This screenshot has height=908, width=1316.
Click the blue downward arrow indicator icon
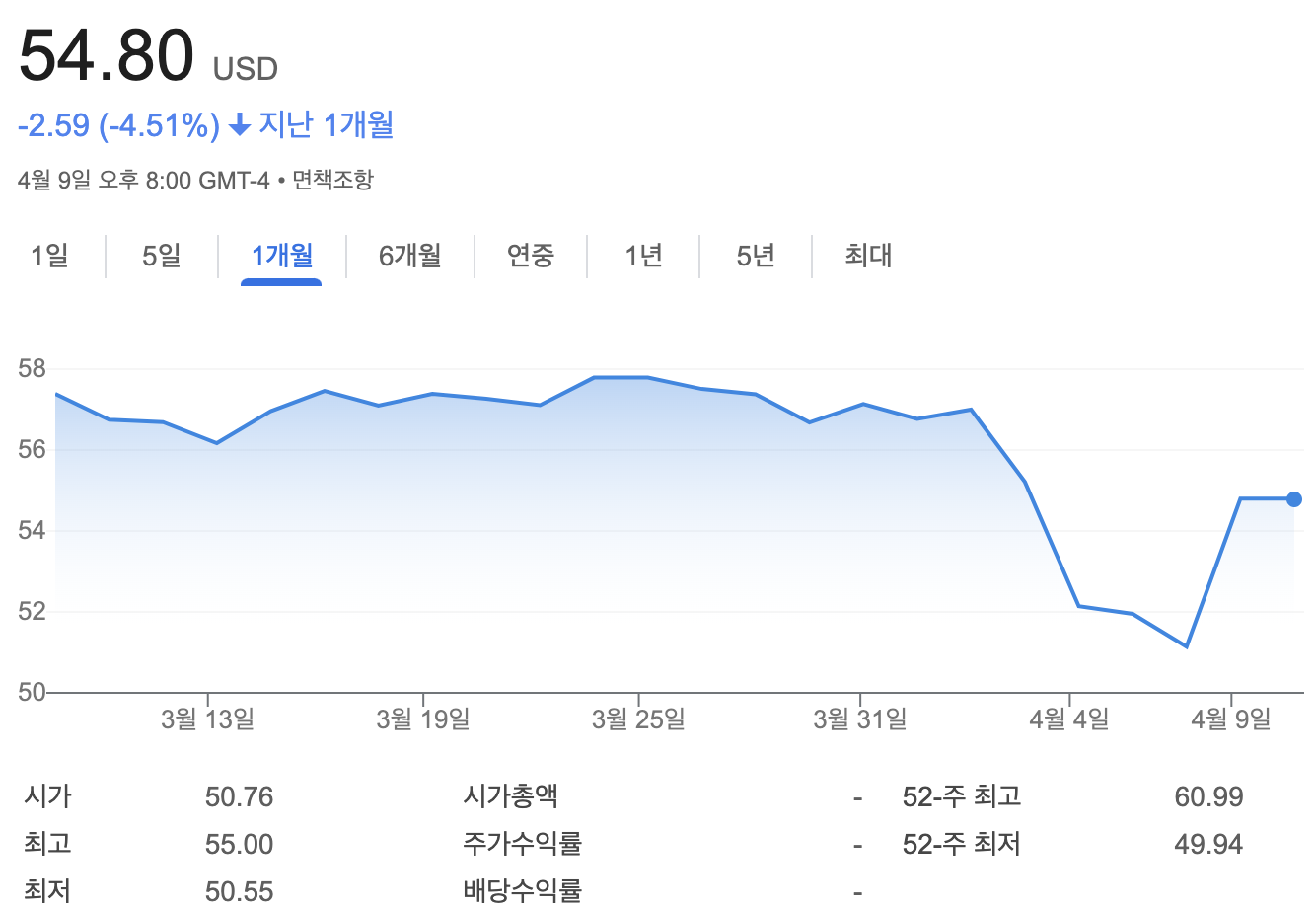(240, 124)
